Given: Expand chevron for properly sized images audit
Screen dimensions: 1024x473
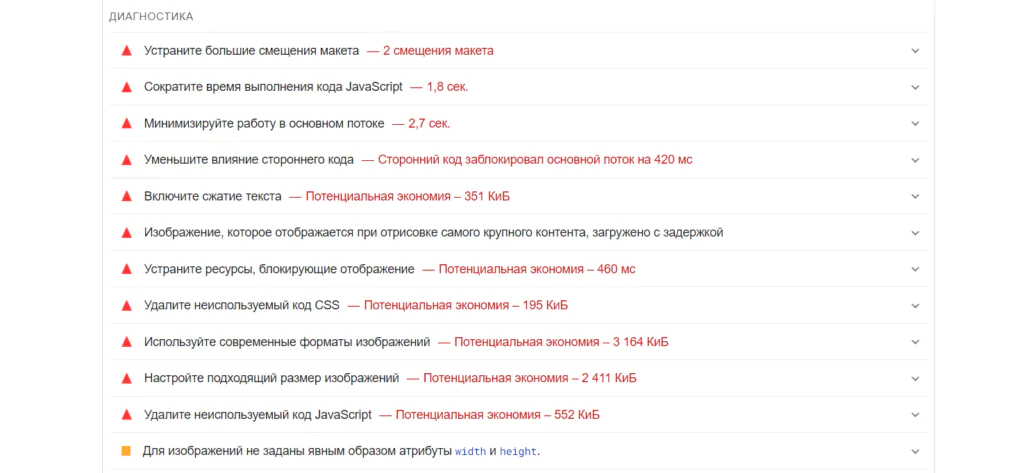Looking at the screenshot, I should click(x=915, y=378).
